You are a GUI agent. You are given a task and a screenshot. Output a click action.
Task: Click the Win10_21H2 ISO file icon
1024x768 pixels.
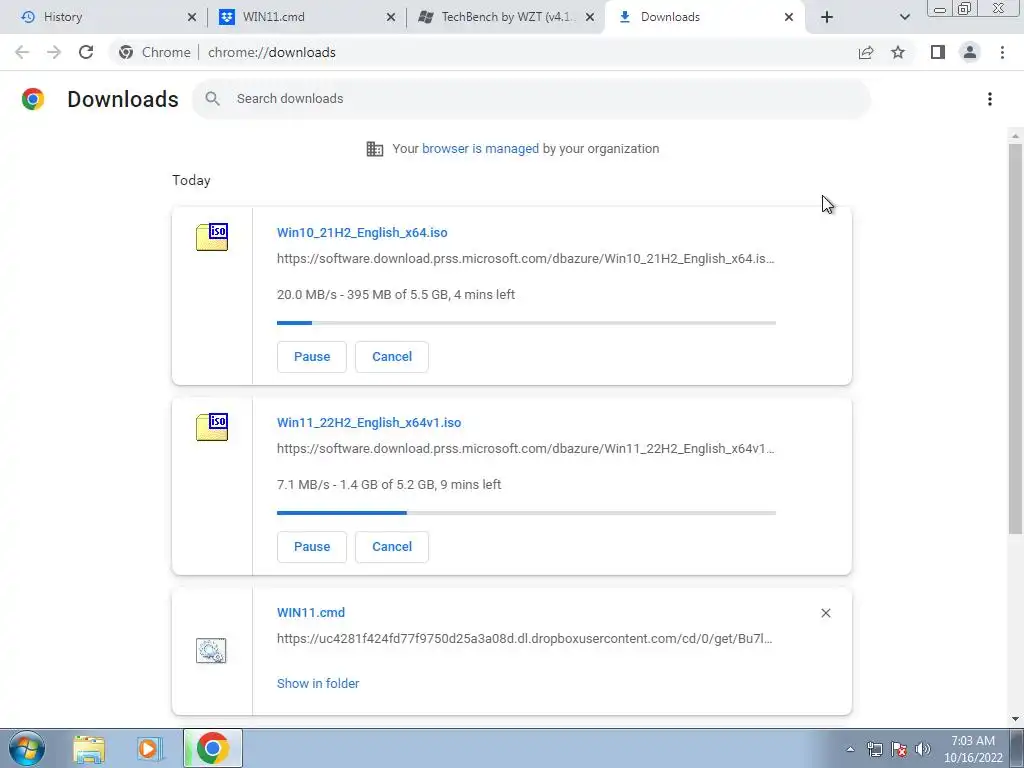[212, 236]
